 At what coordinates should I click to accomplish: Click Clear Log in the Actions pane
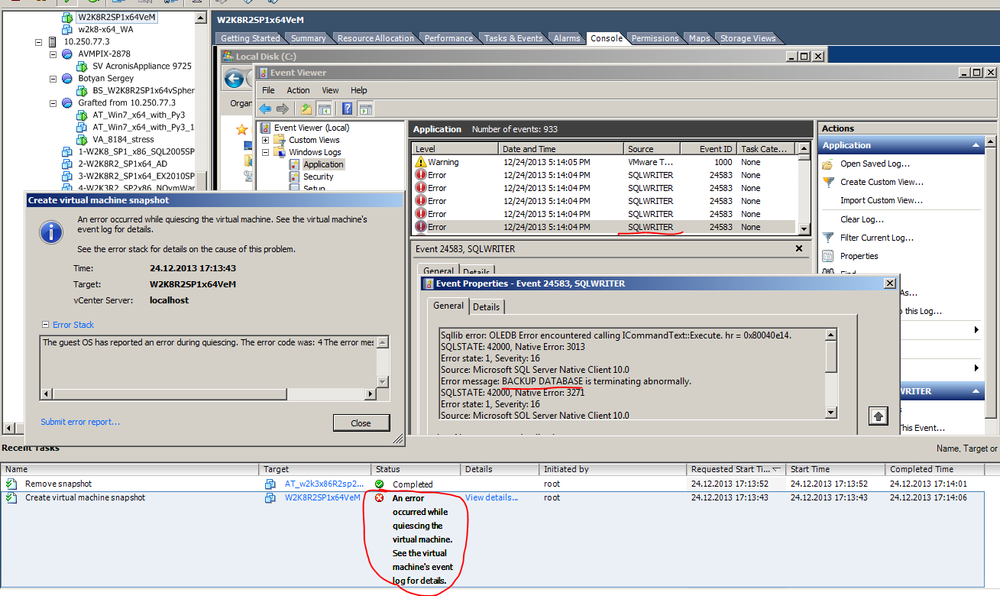[862, 220]
